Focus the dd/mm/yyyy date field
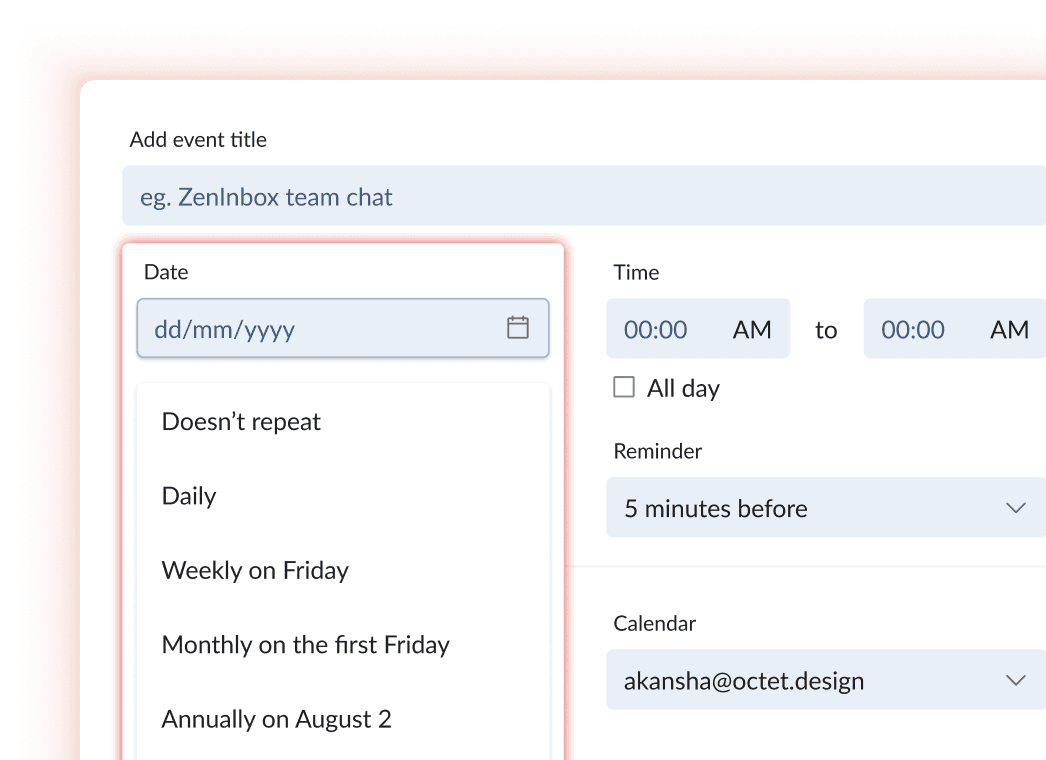1046x760 pixels. (343, 328)
